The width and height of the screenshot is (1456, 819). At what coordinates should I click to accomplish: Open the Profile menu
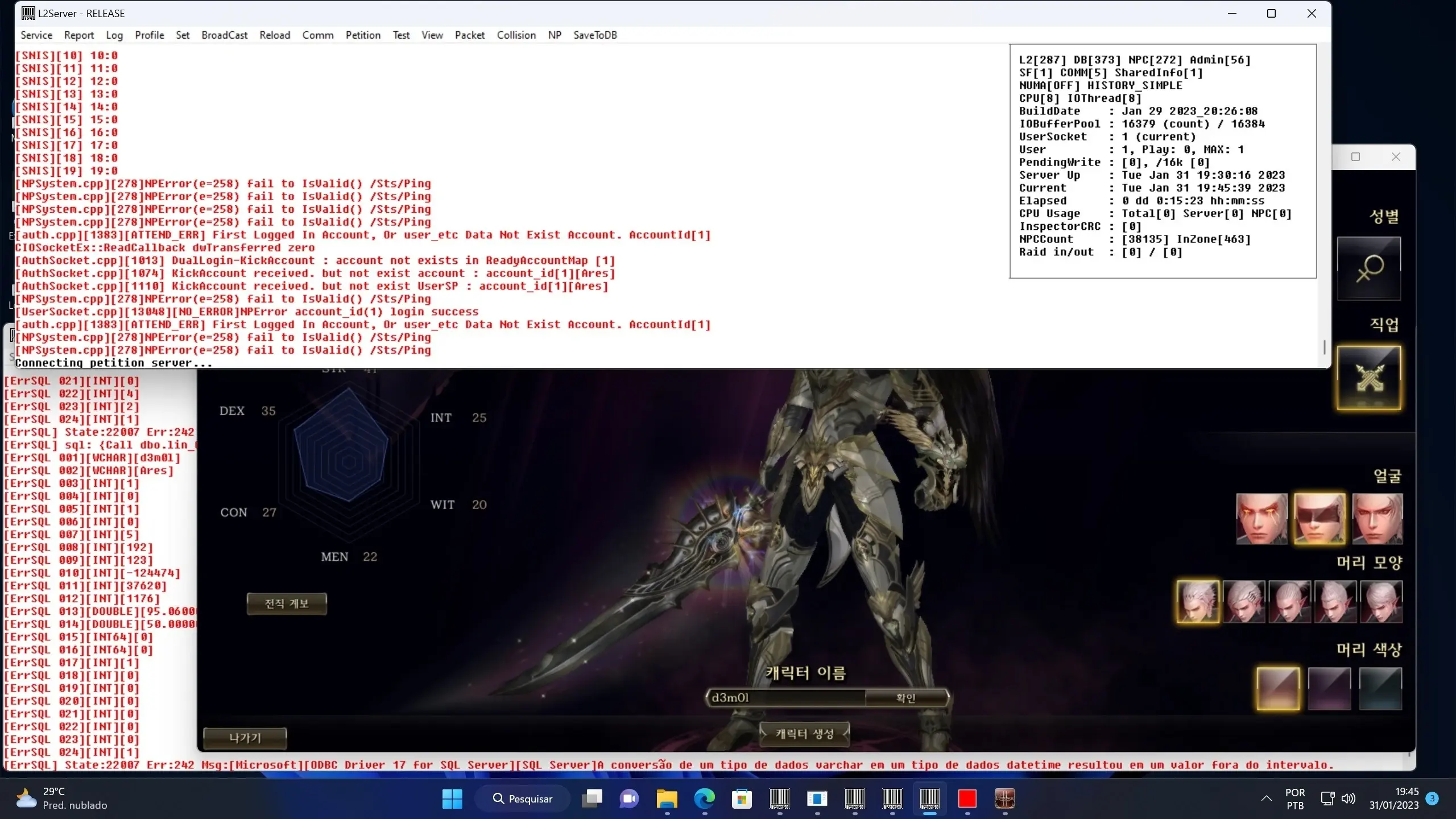pyautogui.click(x=150, y=35)
